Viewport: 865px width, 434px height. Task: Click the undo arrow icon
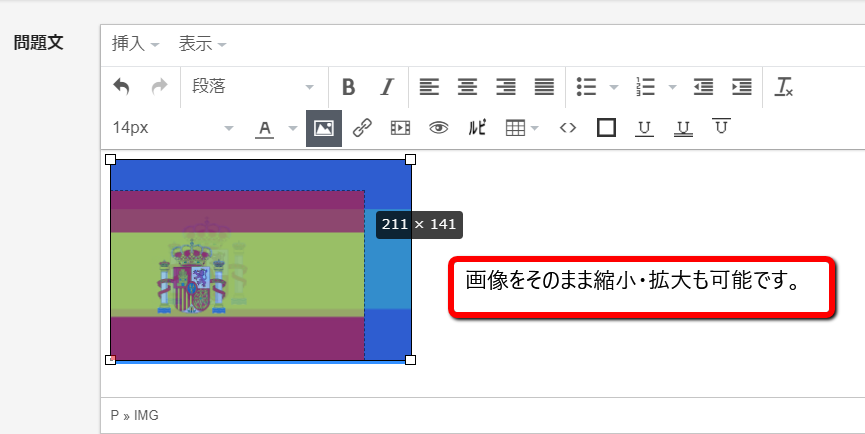coord(121,87)
